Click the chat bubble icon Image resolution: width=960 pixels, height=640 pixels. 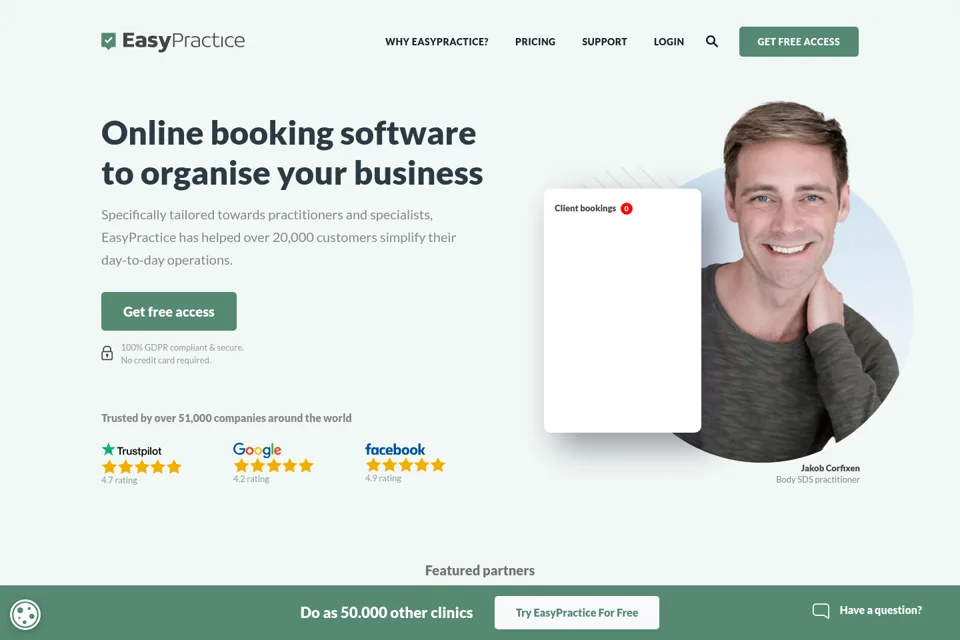820,611
